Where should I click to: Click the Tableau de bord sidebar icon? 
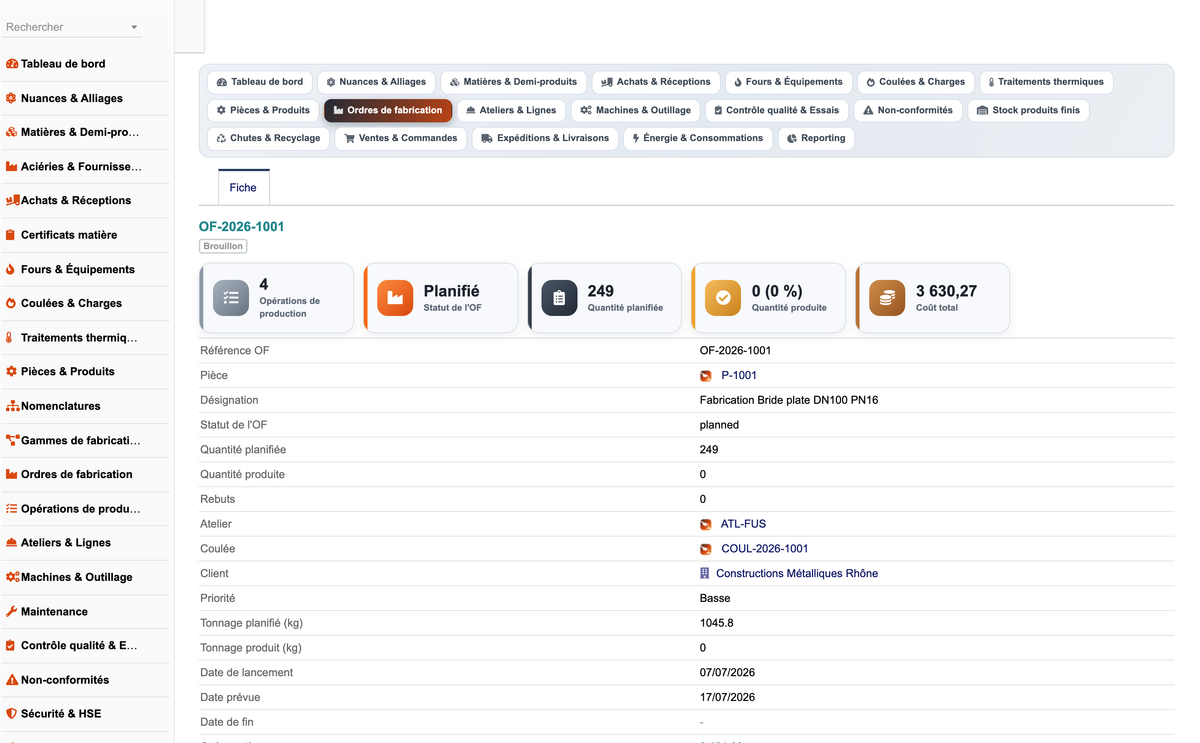pyautogui.click(x=12, y=64)
